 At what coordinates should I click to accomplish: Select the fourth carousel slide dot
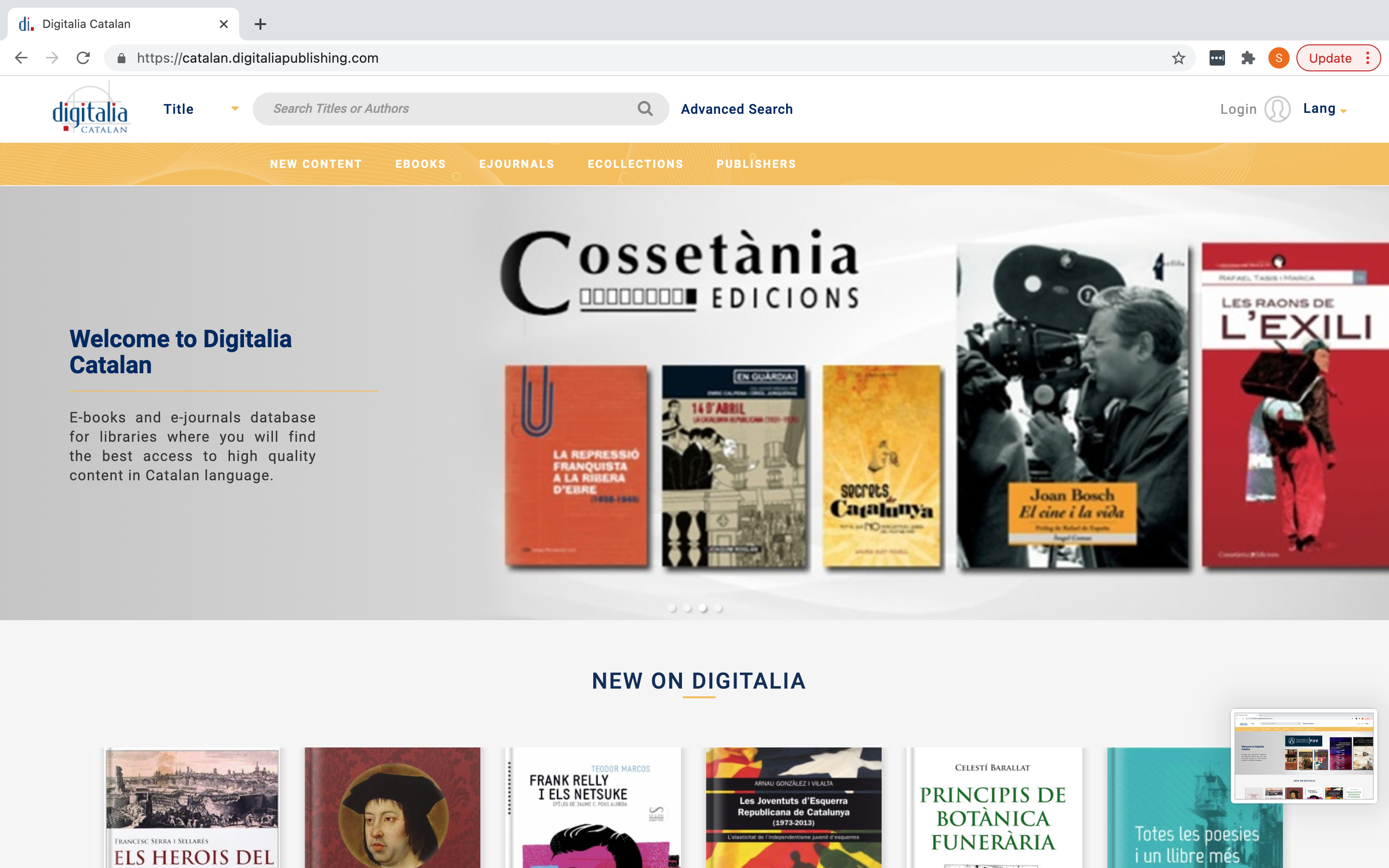[x=718, y=608]
